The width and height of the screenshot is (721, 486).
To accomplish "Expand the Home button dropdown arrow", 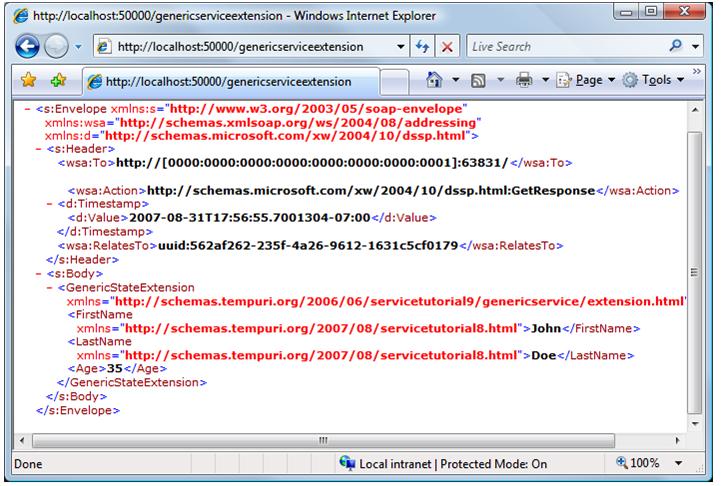I will [455, 80].
